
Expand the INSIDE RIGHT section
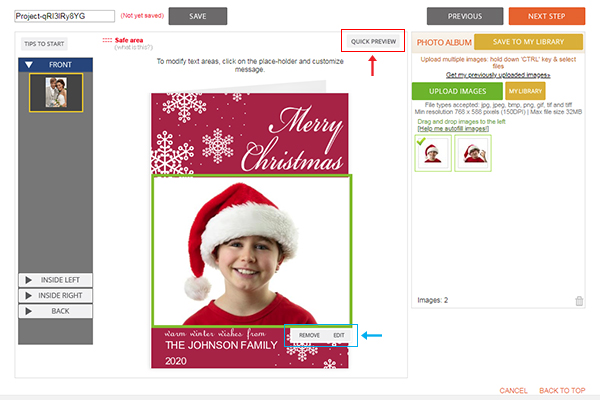coord(55,296)
